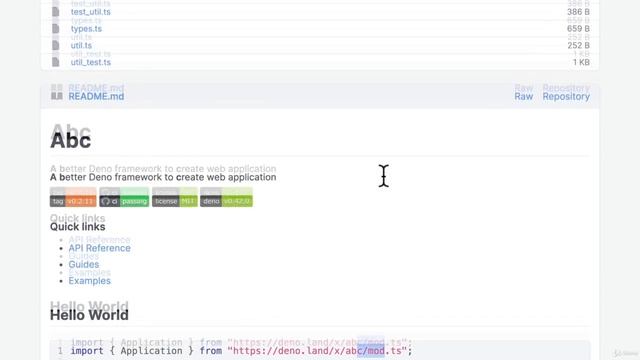Open the API Reference link

(x=100, y=248)
